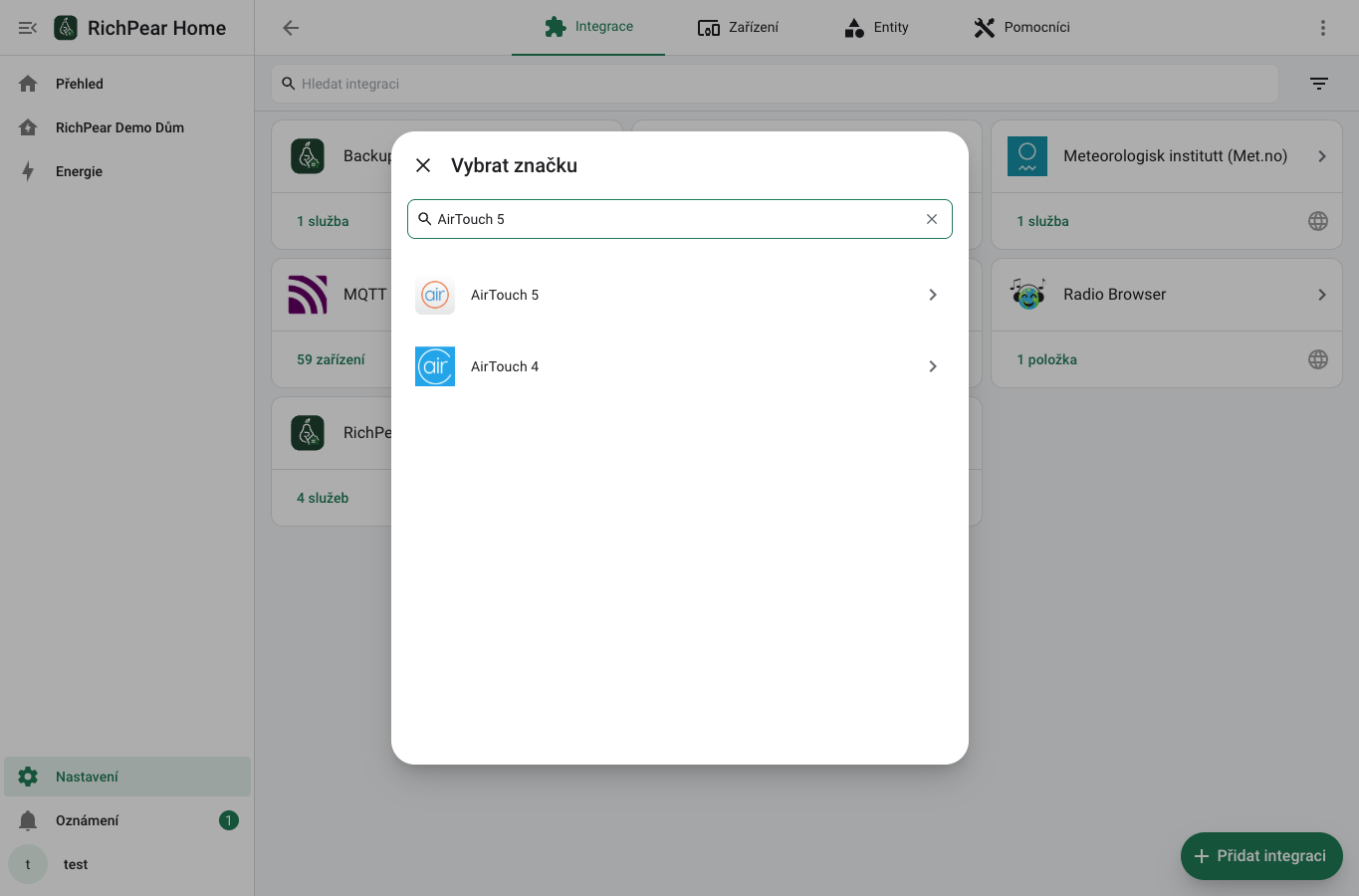Screen dimensions: 1359x896
Task: Click the Přidat integraci button
Action: [x=1261, y=856]
